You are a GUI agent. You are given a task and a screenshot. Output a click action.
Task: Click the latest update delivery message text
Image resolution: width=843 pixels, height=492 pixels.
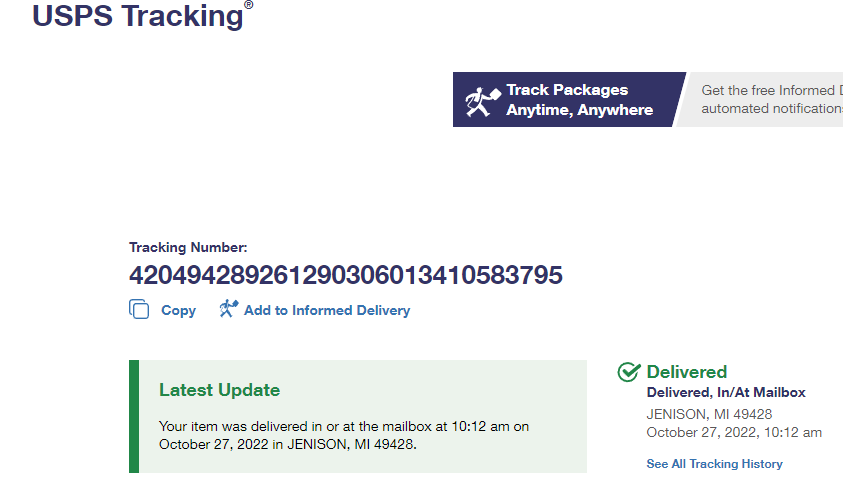[344, 435]
